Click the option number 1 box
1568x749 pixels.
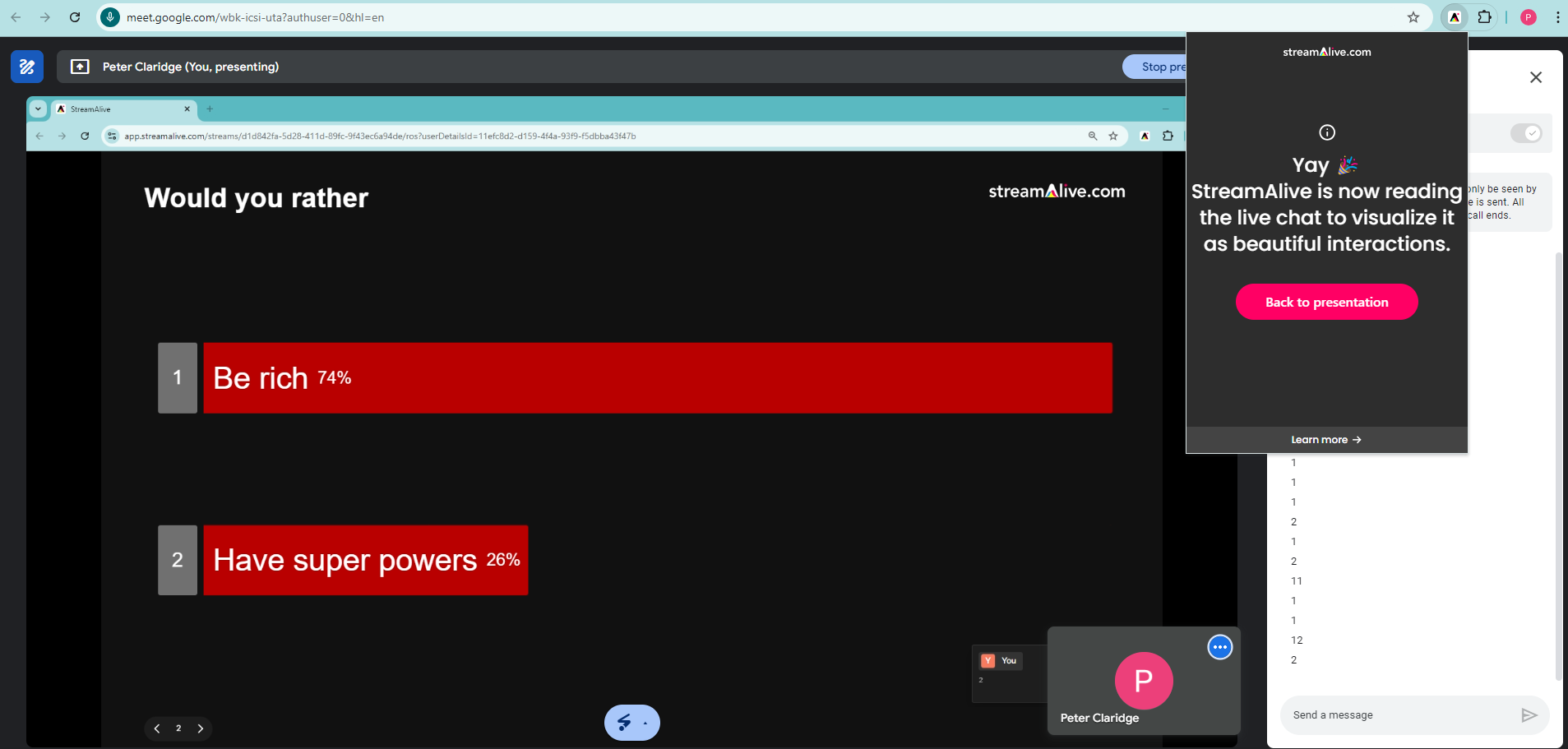(x=178, y=378)
